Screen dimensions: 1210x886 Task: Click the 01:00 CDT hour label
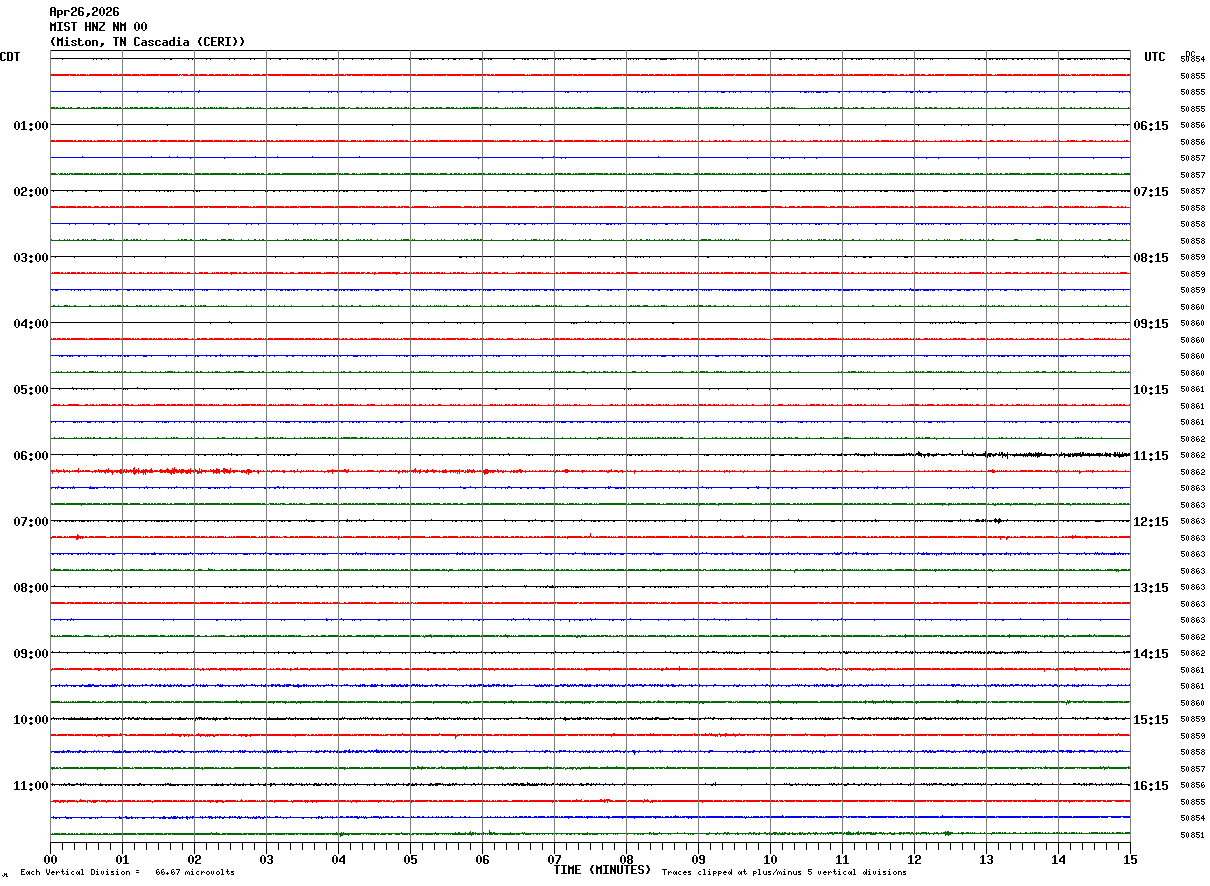[x=31, y=126]
